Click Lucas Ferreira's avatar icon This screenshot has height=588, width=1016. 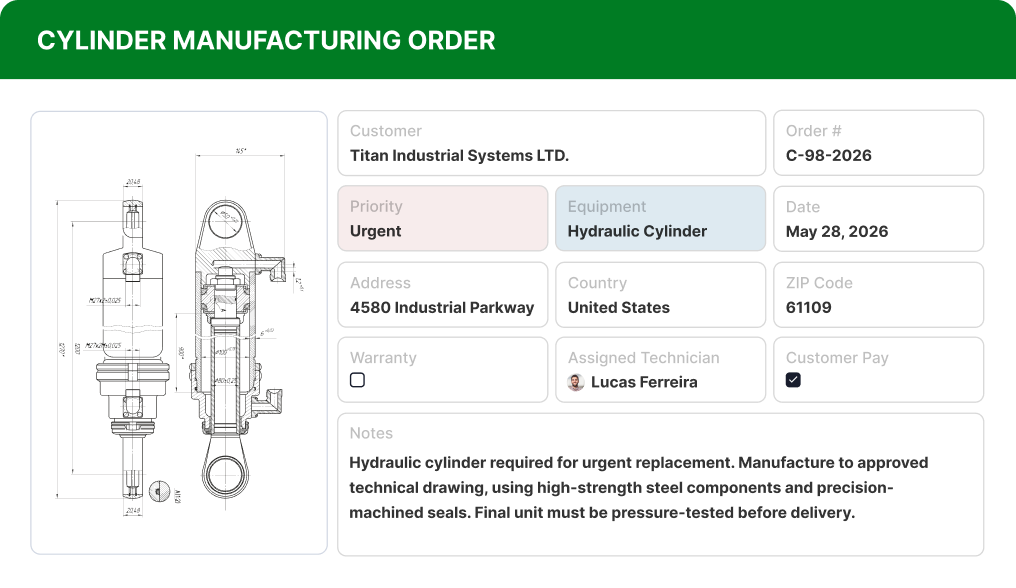coord(575,382)
